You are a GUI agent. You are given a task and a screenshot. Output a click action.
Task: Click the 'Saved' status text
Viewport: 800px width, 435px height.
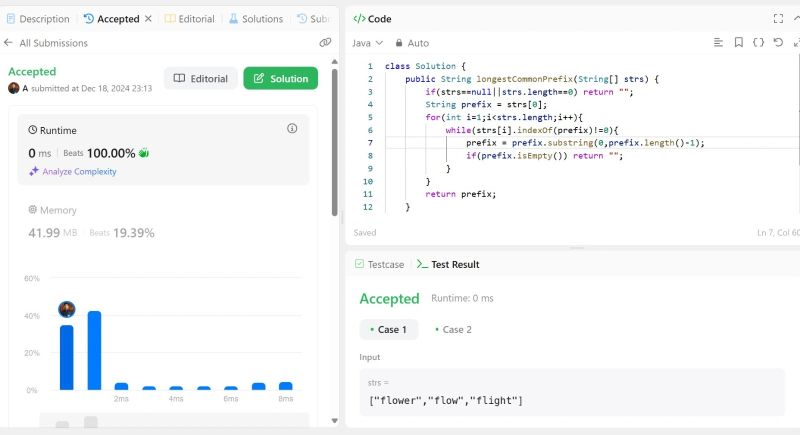[365, 233]
